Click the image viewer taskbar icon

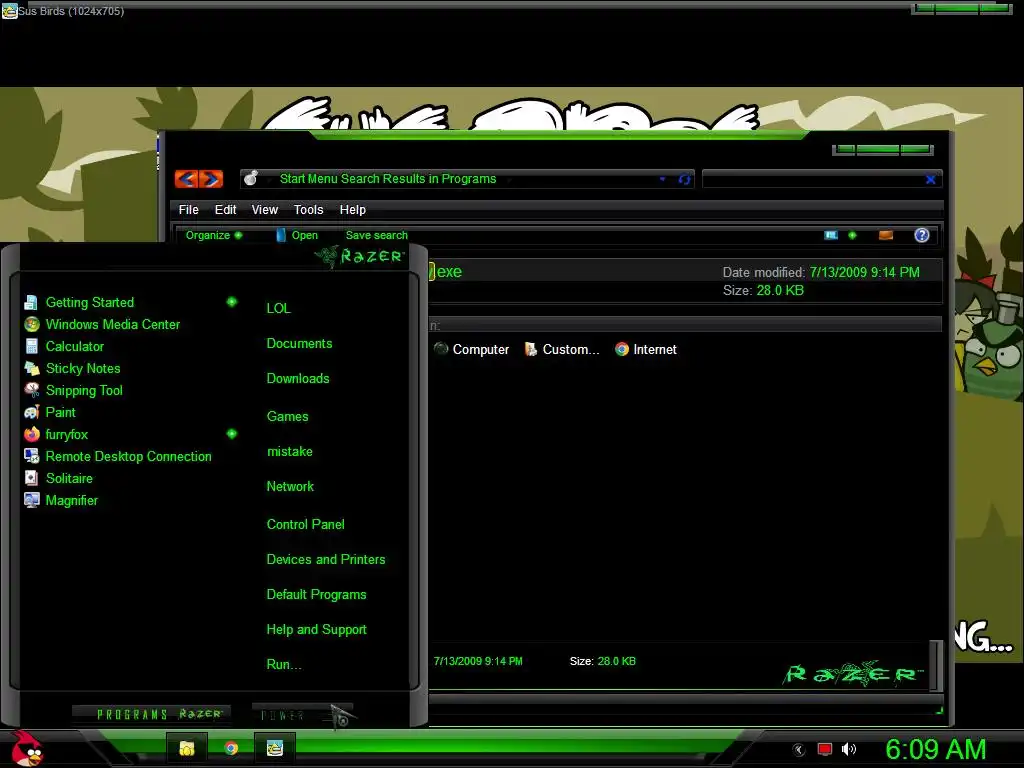274,748
